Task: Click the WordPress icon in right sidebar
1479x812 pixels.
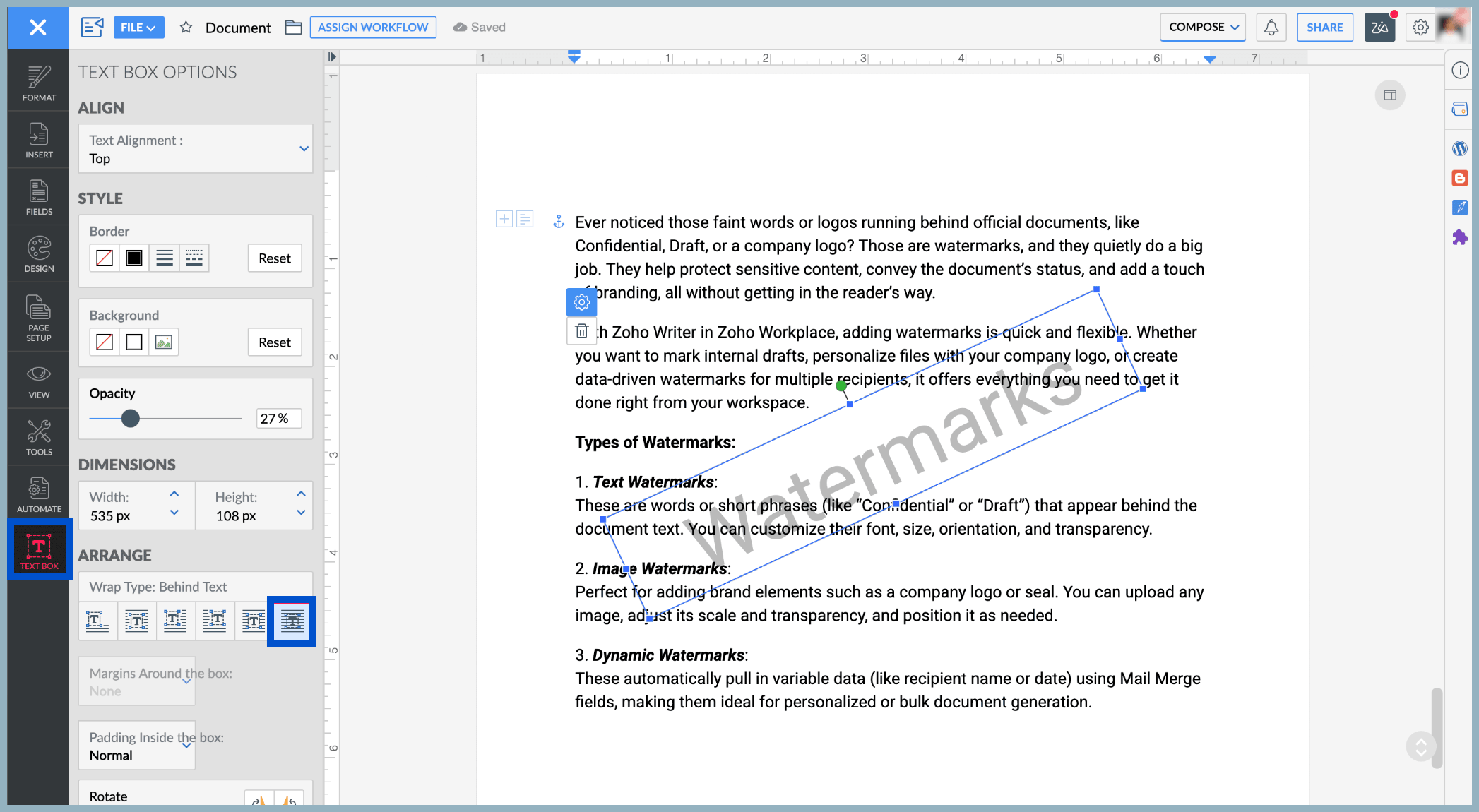Action: (x=1461, y=148)
